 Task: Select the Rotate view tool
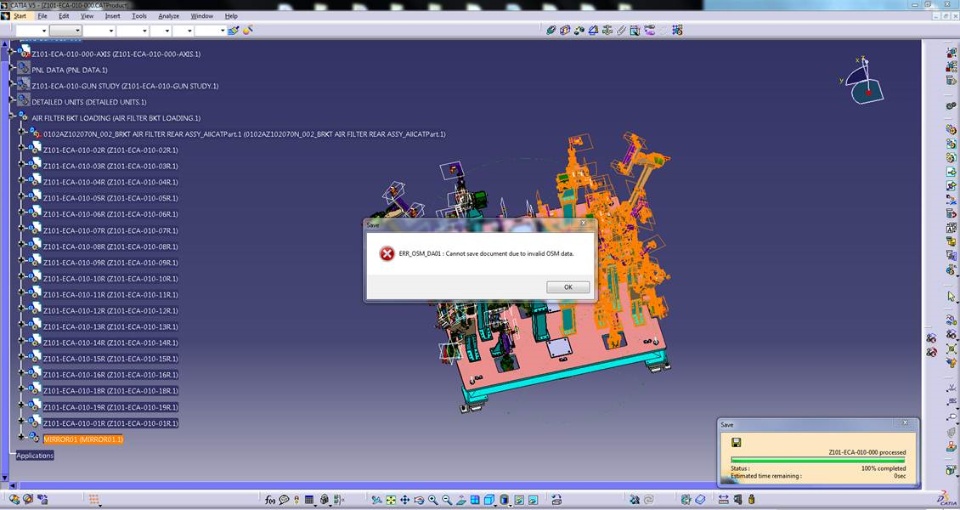[x=419, y=500]
